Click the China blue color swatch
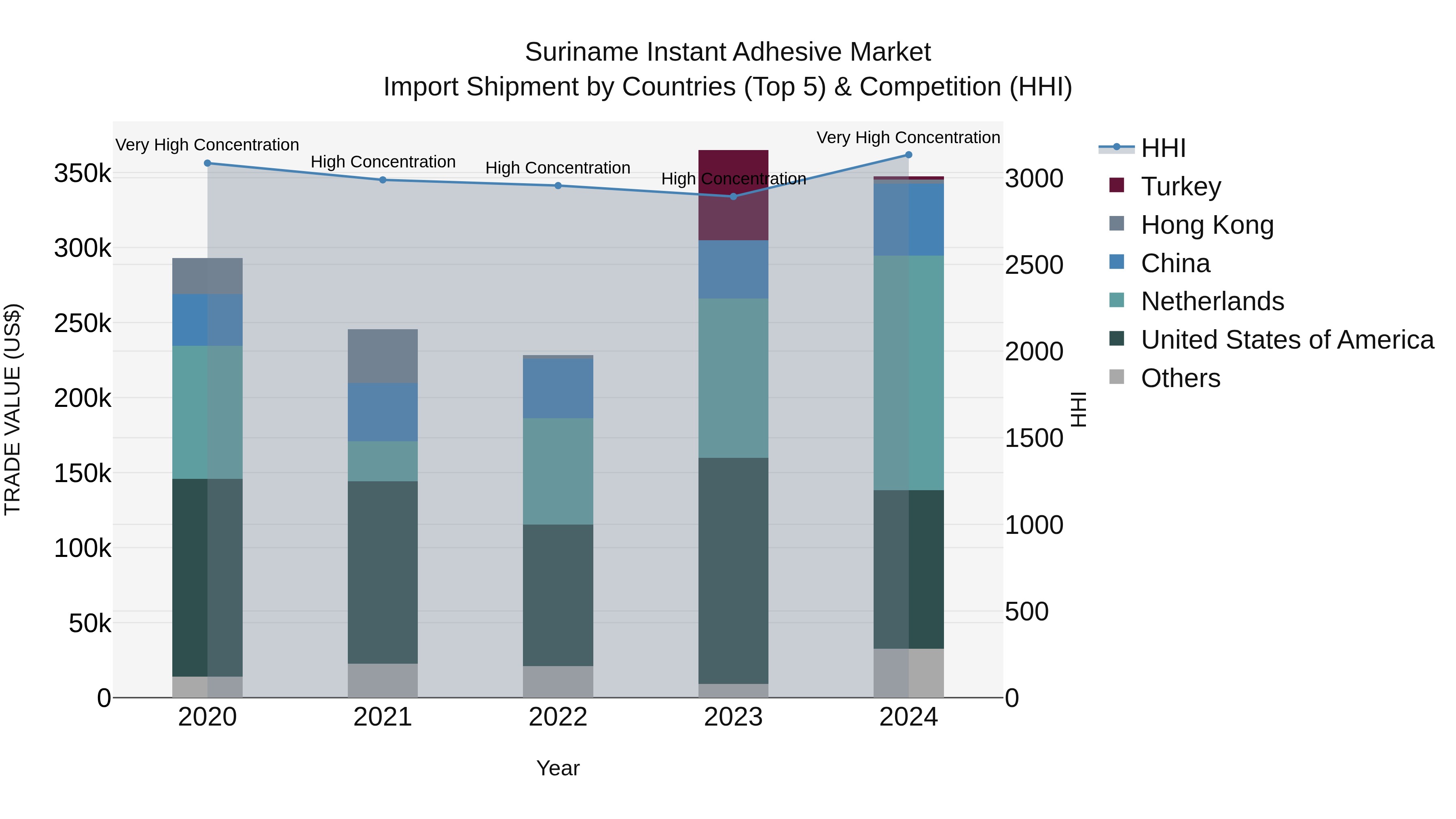The height and width of the screenshot is (819, 1456). pyautogui.click(x=1117, y=262)
